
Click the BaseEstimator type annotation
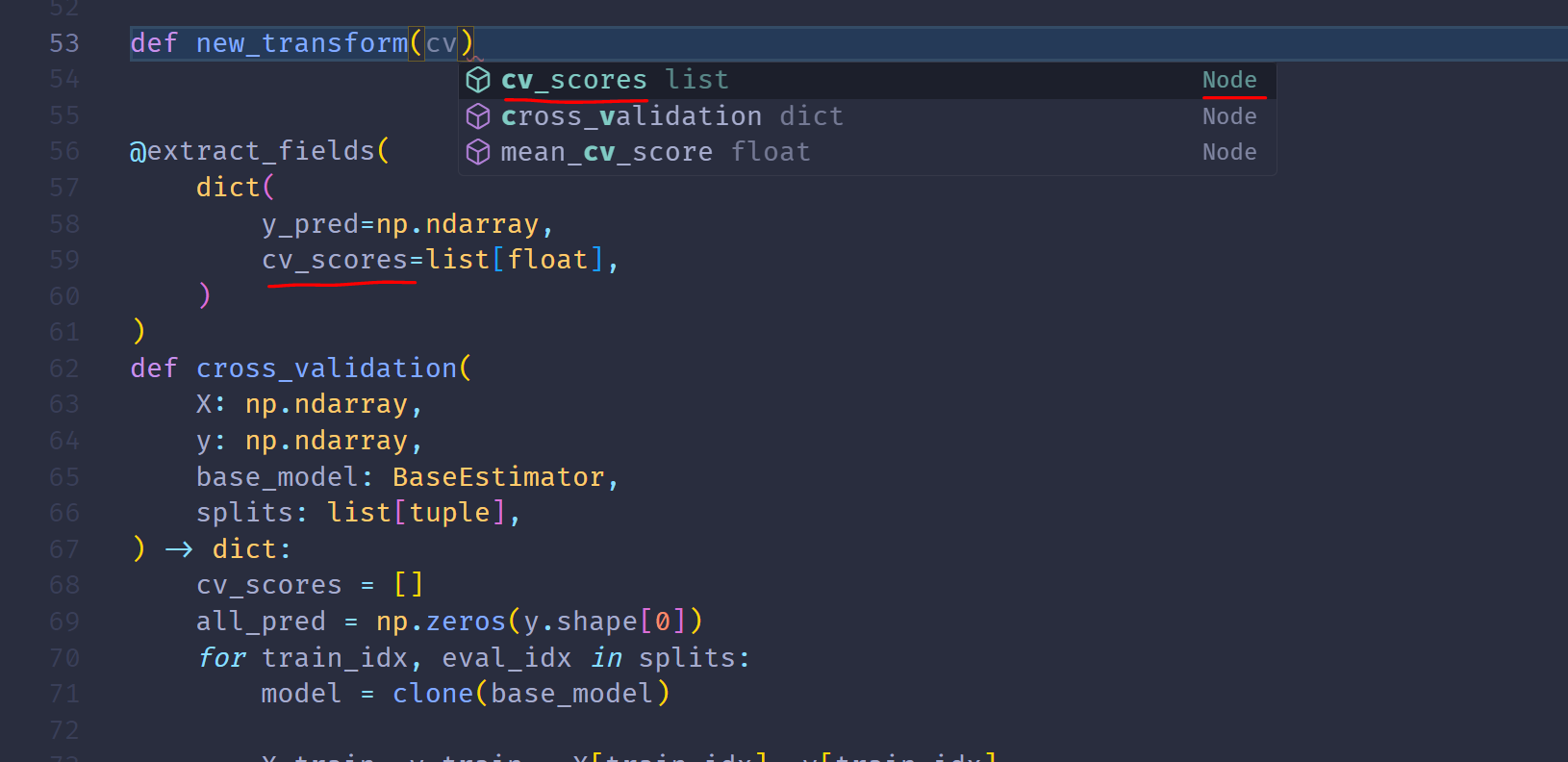tap(498, 477)
